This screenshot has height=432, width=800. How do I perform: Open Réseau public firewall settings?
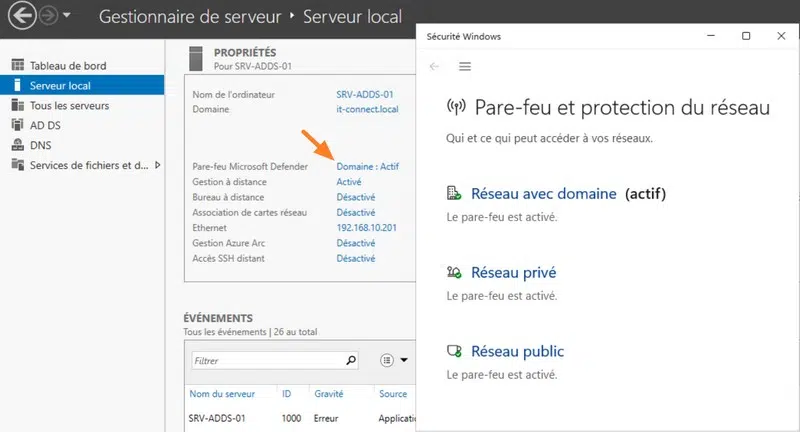pos(517,351)
